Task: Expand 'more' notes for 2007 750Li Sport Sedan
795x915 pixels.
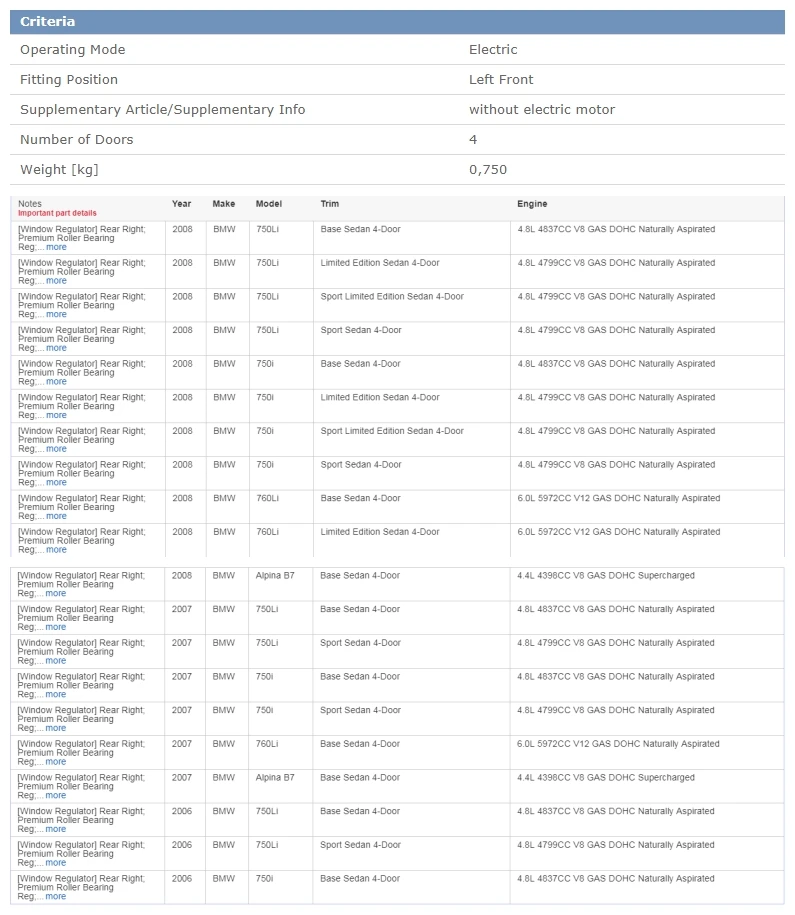Action: [x=55, y=661]
